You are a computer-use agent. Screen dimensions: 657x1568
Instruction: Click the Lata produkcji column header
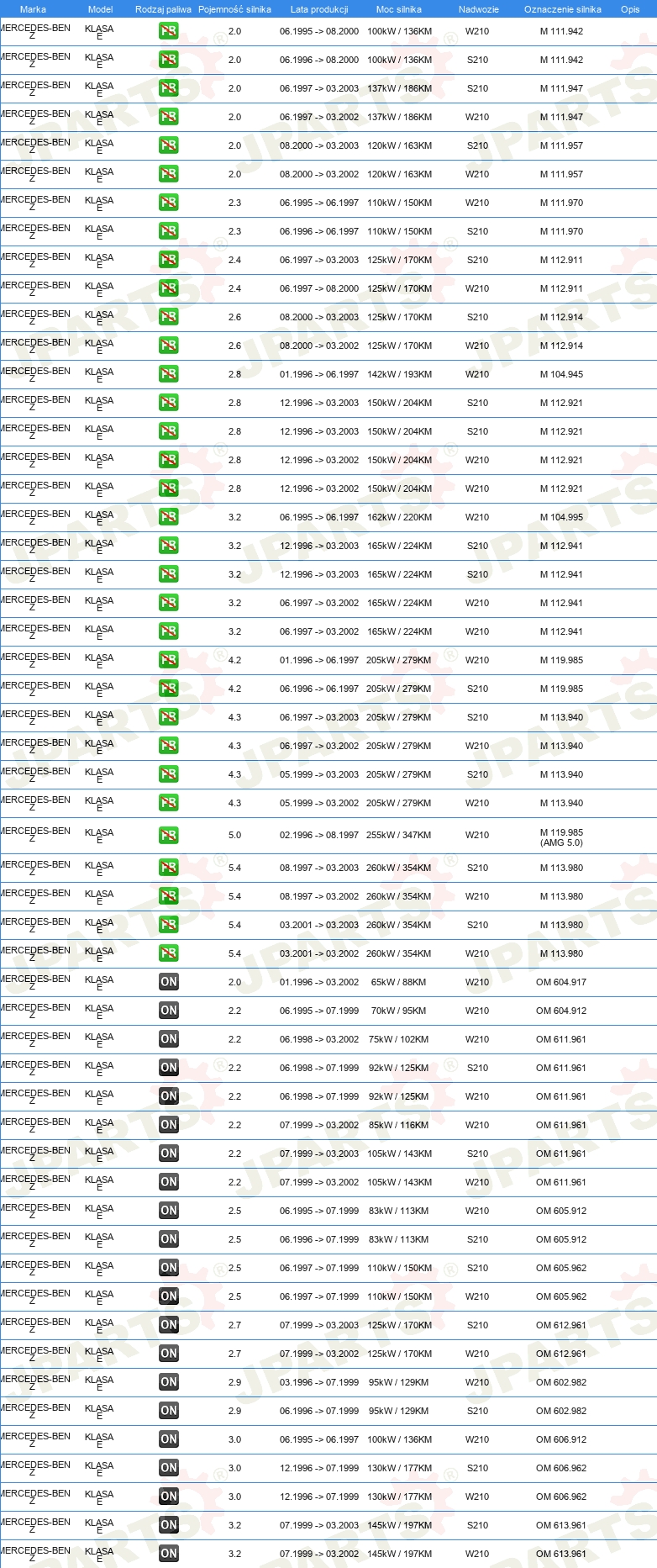(319, 9)
